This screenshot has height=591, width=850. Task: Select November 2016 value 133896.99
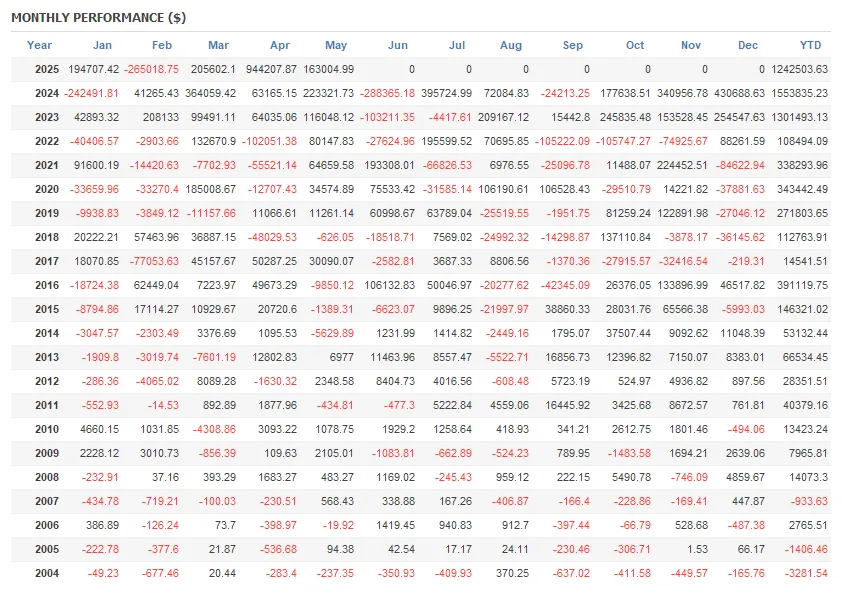click(x=682, y=285)
